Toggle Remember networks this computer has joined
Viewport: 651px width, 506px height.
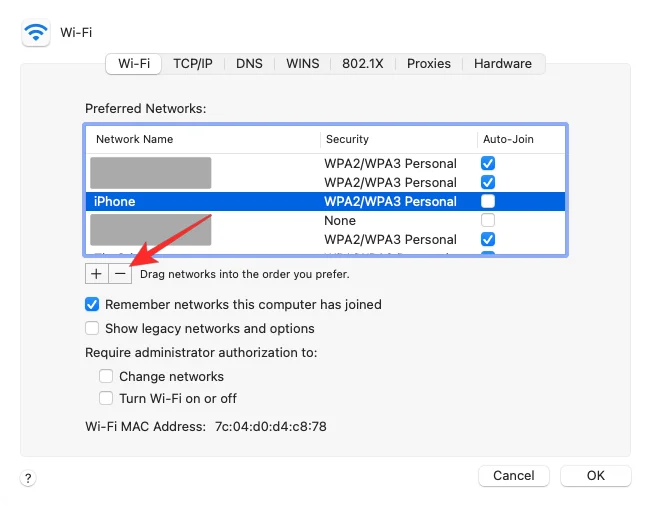tap(92, 304)
